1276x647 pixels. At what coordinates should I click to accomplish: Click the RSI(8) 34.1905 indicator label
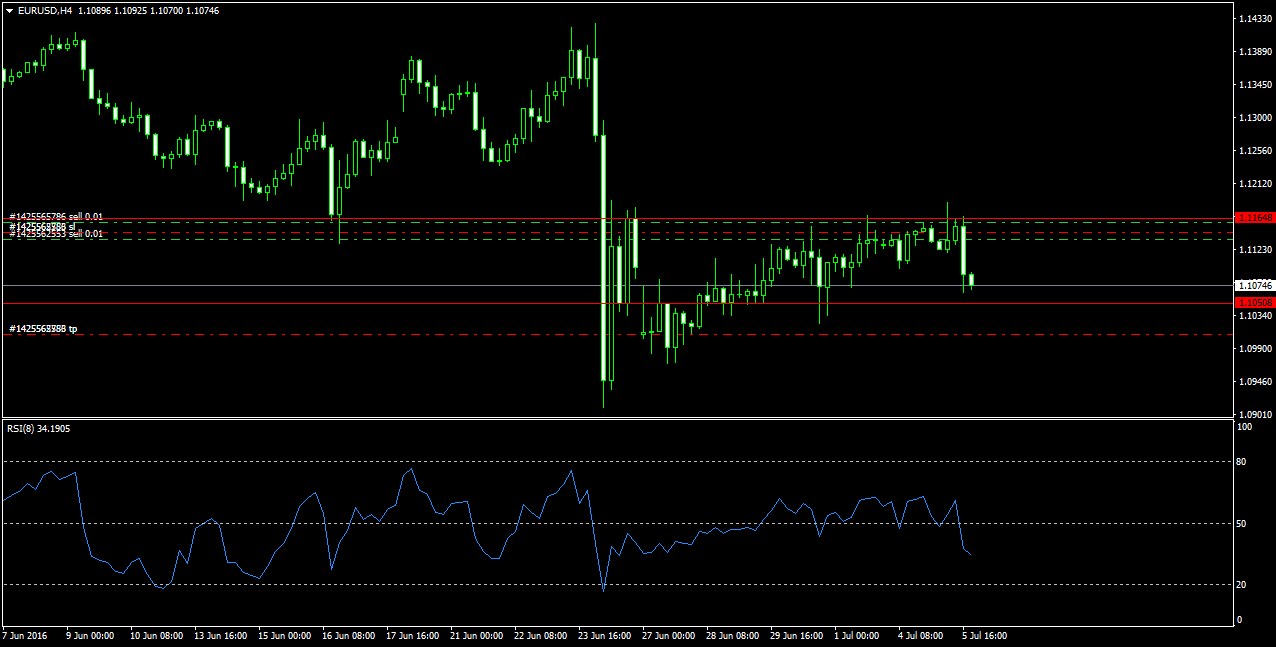tap(39, 428)
